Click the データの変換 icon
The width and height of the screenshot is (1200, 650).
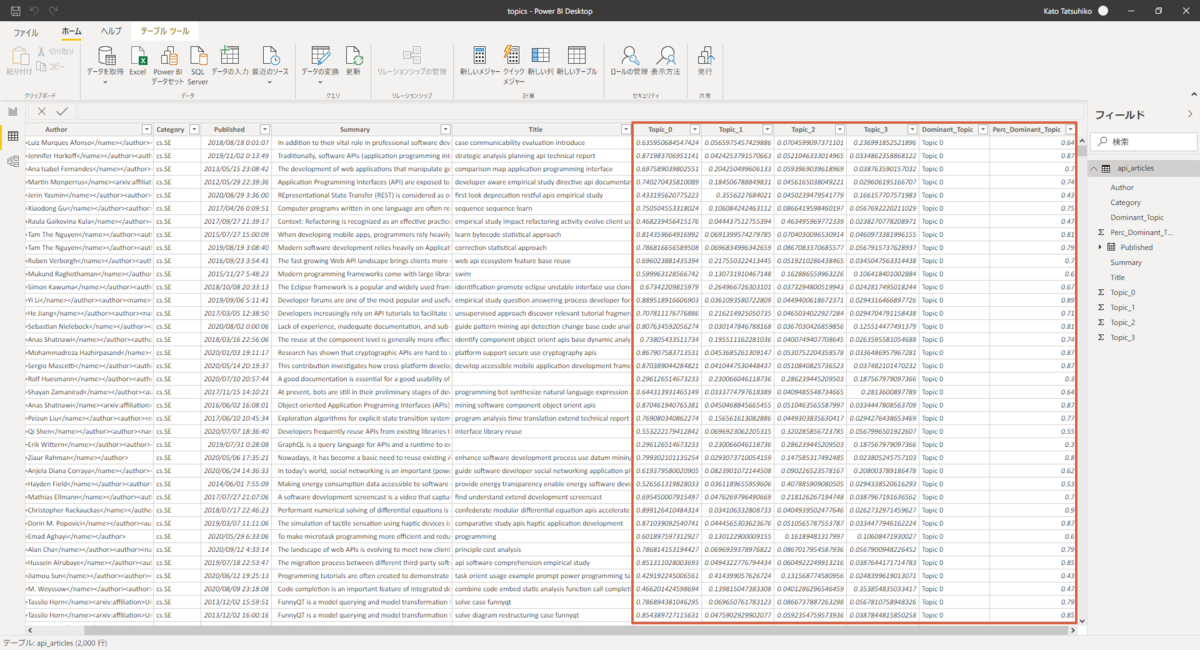point(320,55)
